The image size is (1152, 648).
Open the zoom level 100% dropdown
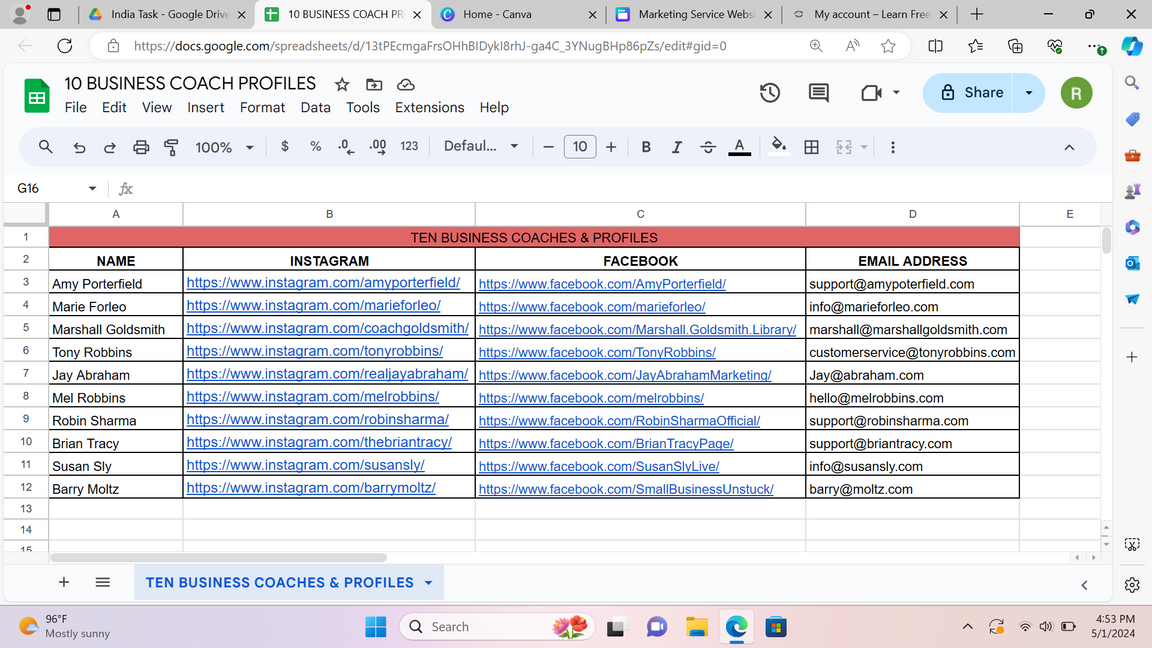coord(224,147)
